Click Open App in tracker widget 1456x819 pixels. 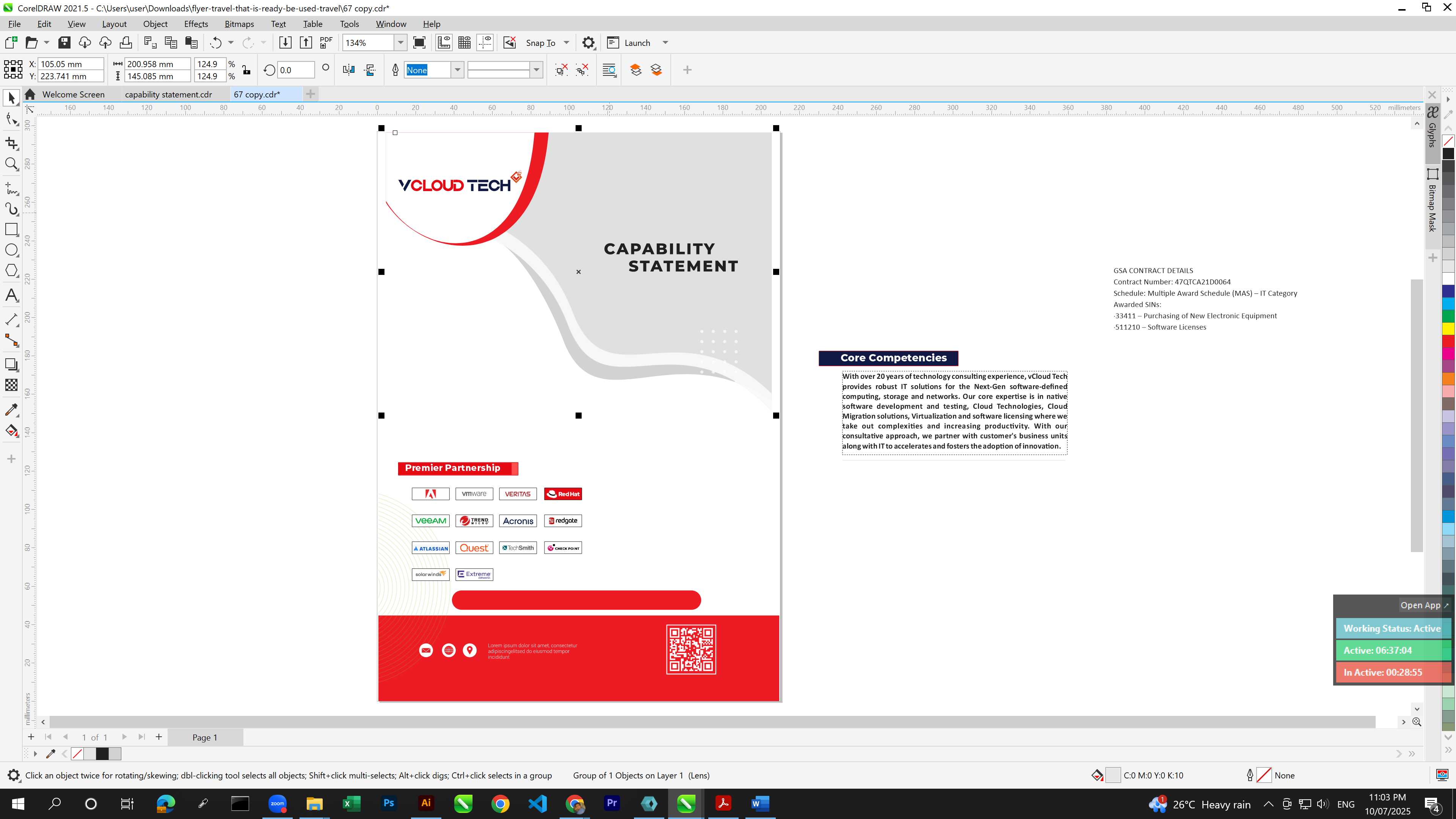tap(1425, 605)
